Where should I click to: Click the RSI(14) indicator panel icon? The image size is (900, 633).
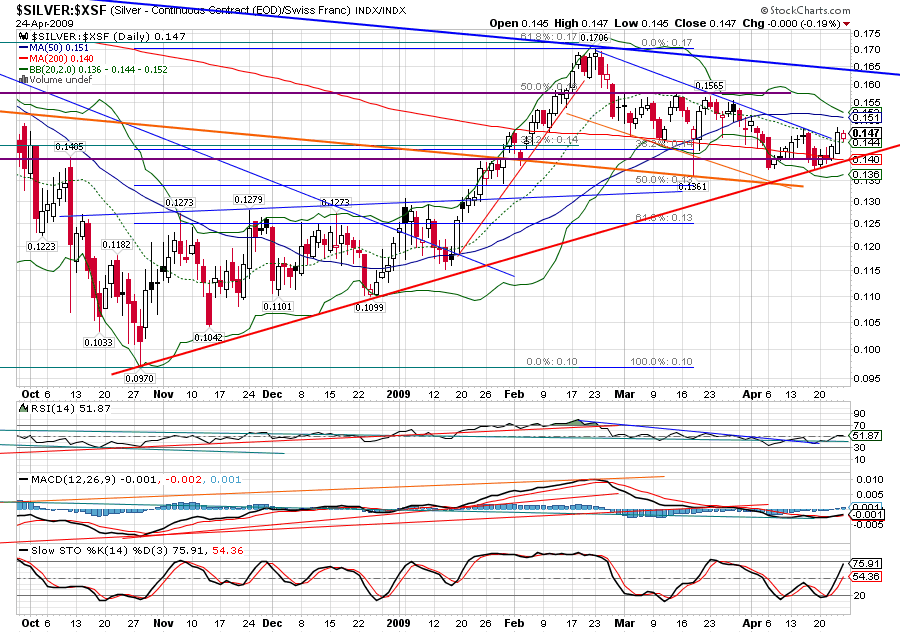8,411
